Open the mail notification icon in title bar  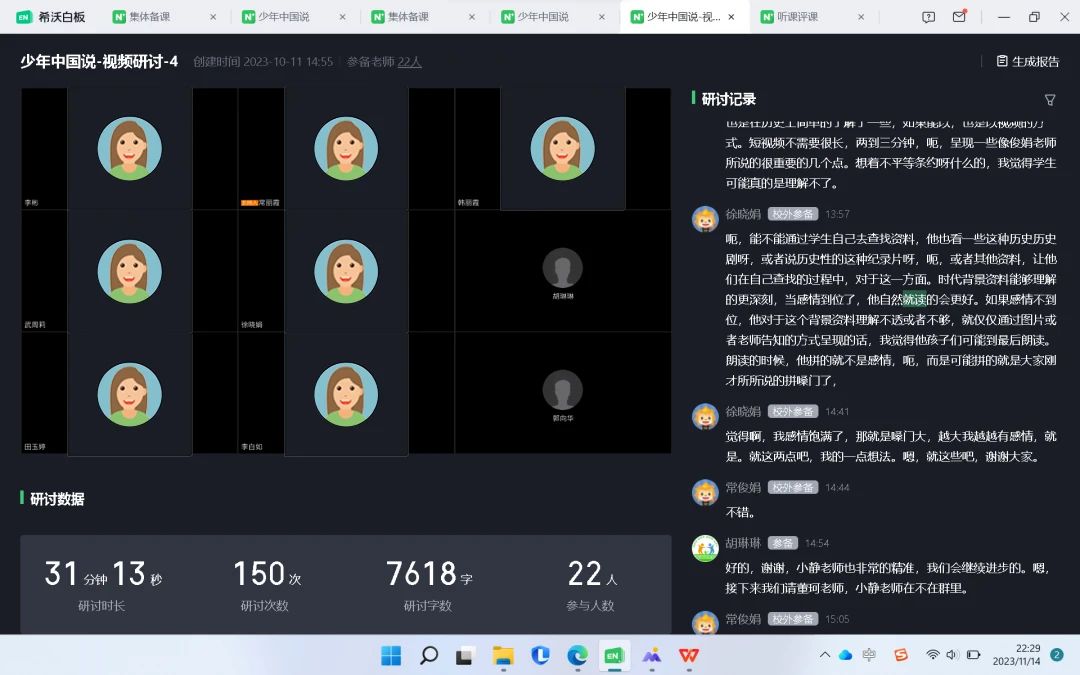pos(959,17)
